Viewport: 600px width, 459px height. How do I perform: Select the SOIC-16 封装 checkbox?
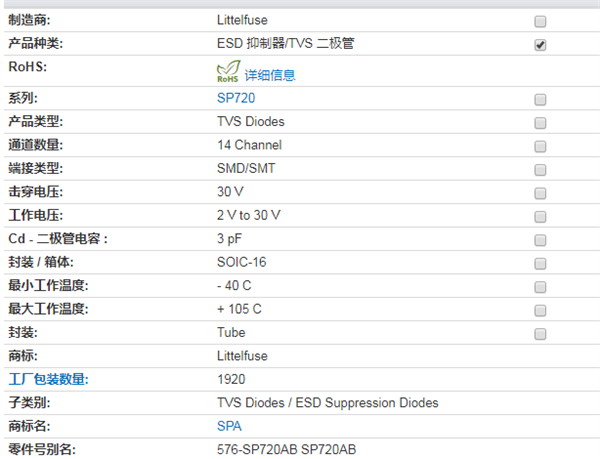pyautogui.click(x=540, y=264)
